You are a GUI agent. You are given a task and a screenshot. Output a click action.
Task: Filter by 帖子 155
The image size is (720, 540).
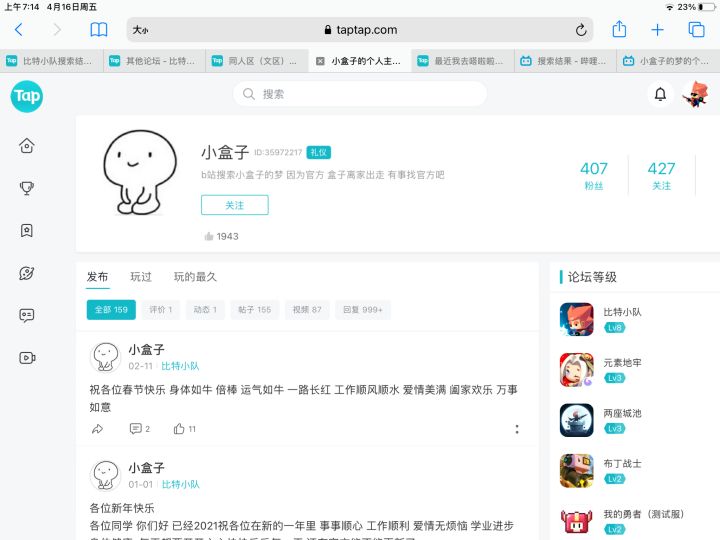click(x=254, y=310)
